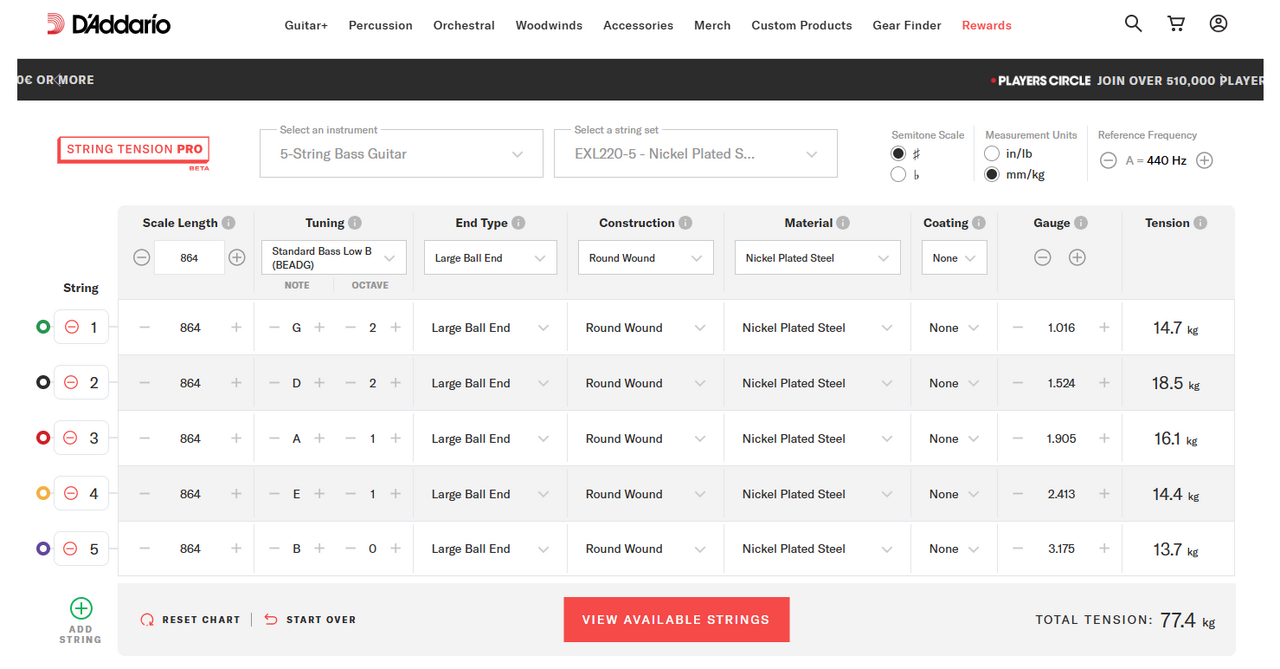The image size is (1280, 669).
Task: Open the Orchestral menu
Action: click(464, 25)
